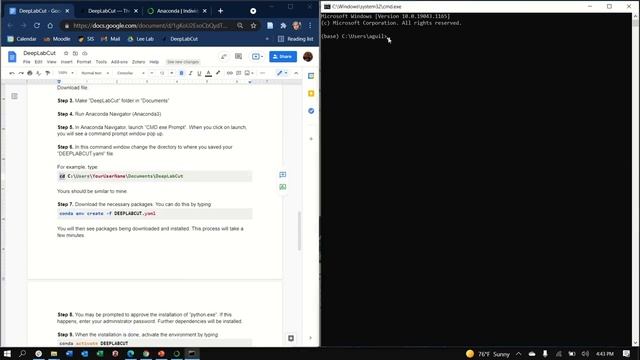The height and width of the screenshot is (360, 640).
Task: Open the Reading list
Action: pyautogui.click(x=296, y=39)
